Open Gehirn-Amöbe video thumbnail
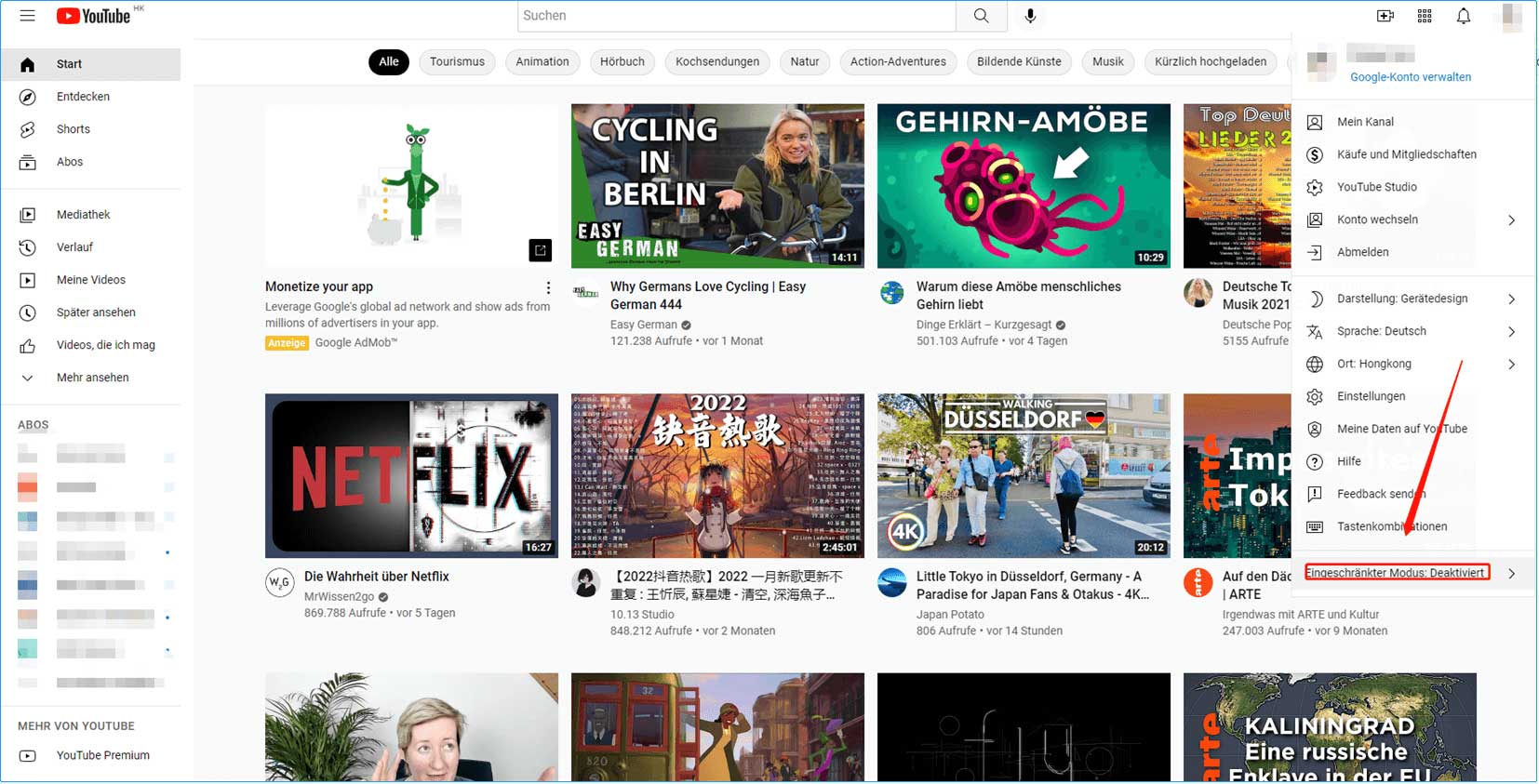The width and height of the screenshot is (1539, 784). [x=1024, y=186]
